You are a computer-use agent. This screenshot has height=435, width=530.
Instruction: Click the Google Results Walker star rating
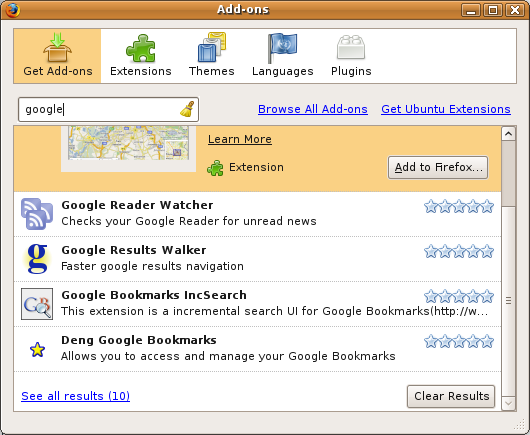(459, 251)
